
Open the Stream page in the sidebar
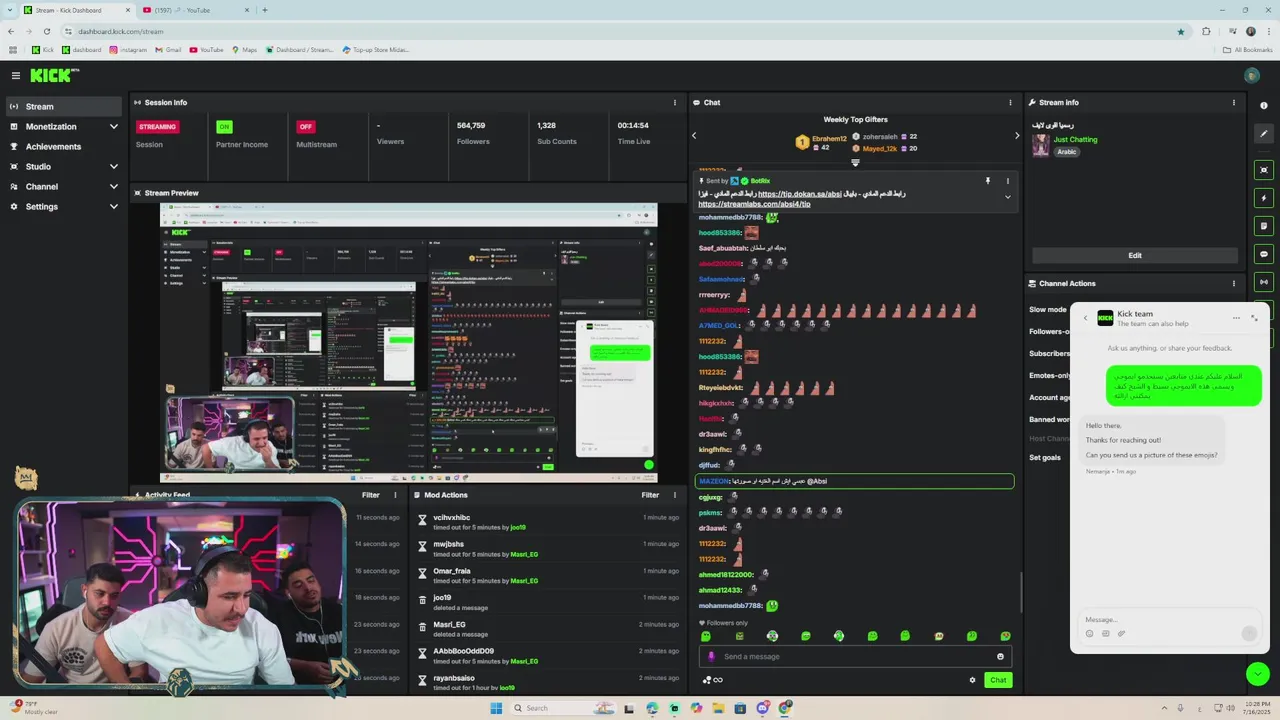62,106
